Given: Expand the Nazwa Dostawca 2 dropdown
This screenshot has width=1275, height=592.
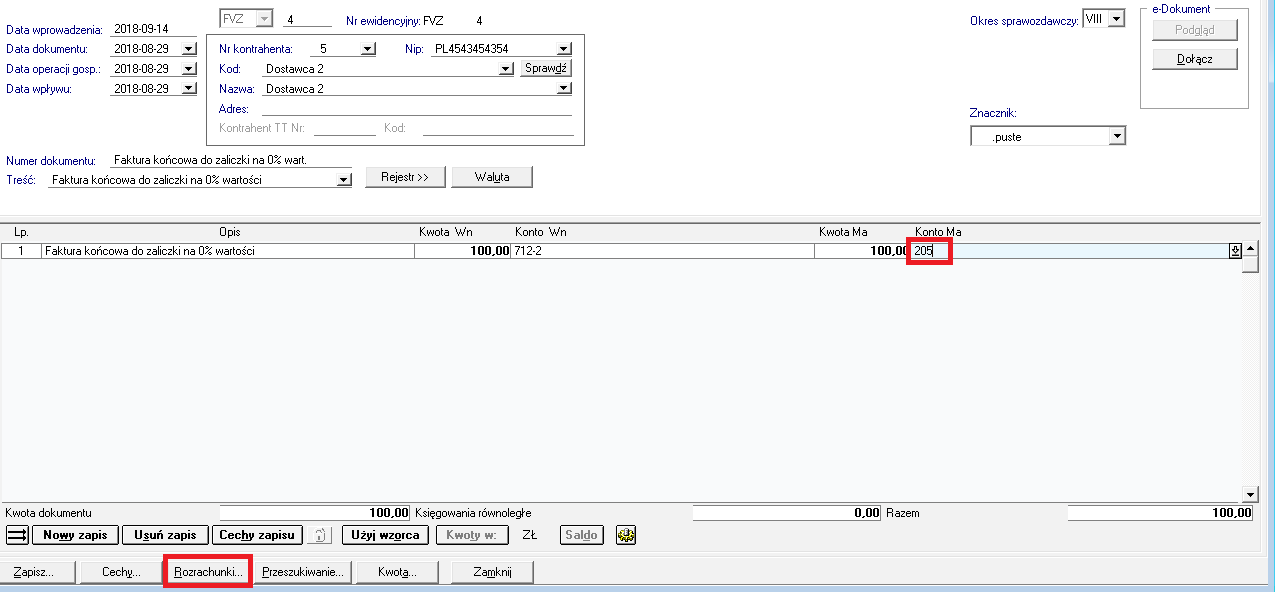Looking at the screenshot, I should click(564, 89).
